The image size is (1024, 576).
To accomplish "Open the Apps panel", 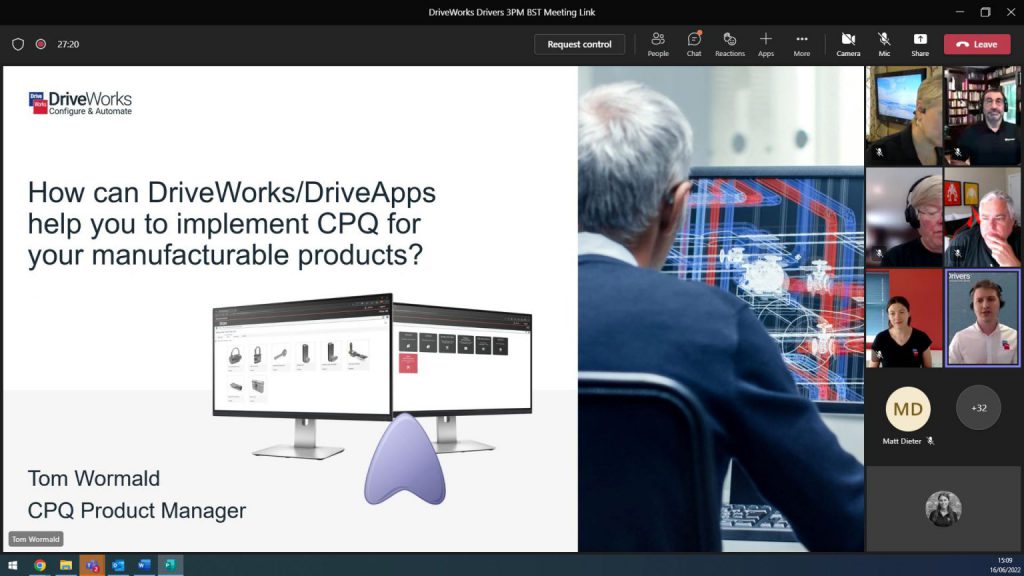I will point(765,44).
